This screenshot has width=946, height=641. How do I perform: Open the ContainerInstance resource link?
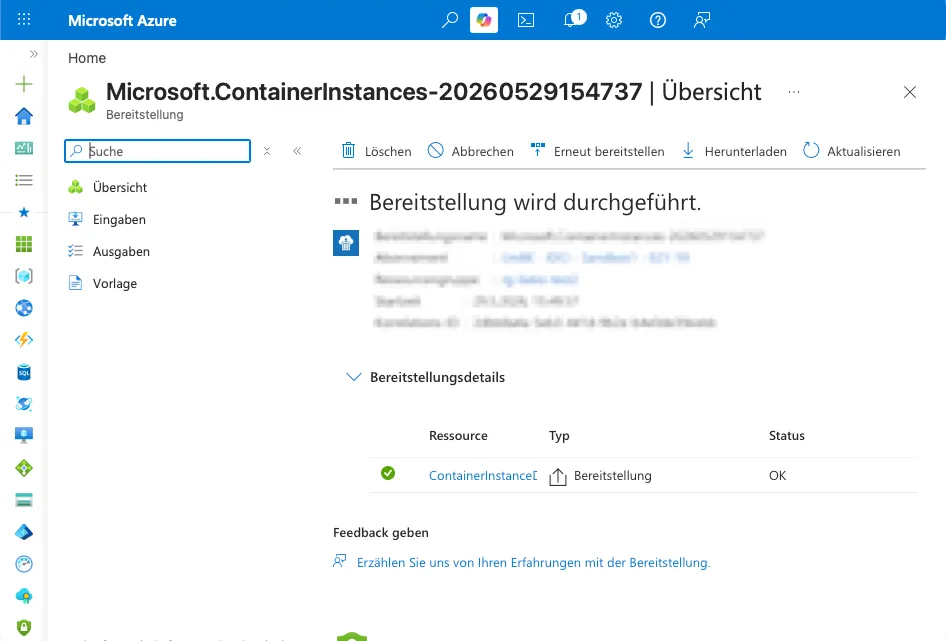[483, 476]
